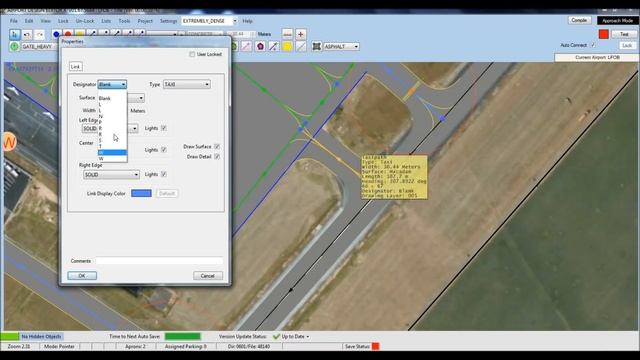Toggle Center Lights checkbox
The width and height of the screenshot is (640, 360).
tap(164, 150)
